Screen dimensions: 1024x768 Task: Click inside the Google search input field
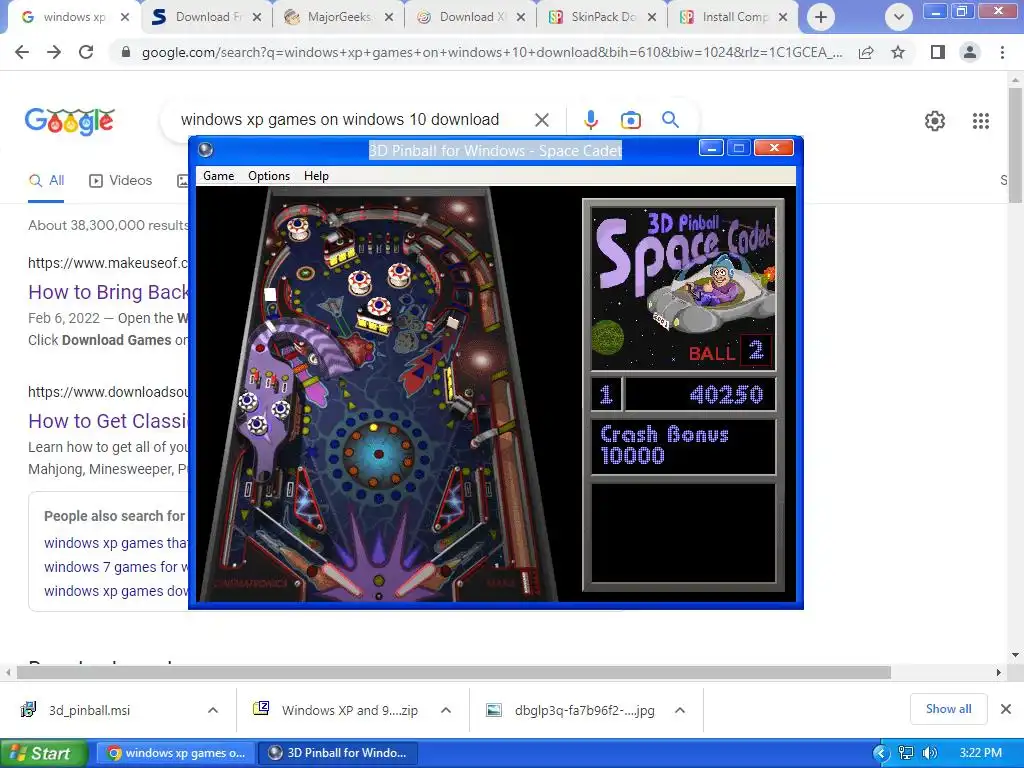coord(340,120)
